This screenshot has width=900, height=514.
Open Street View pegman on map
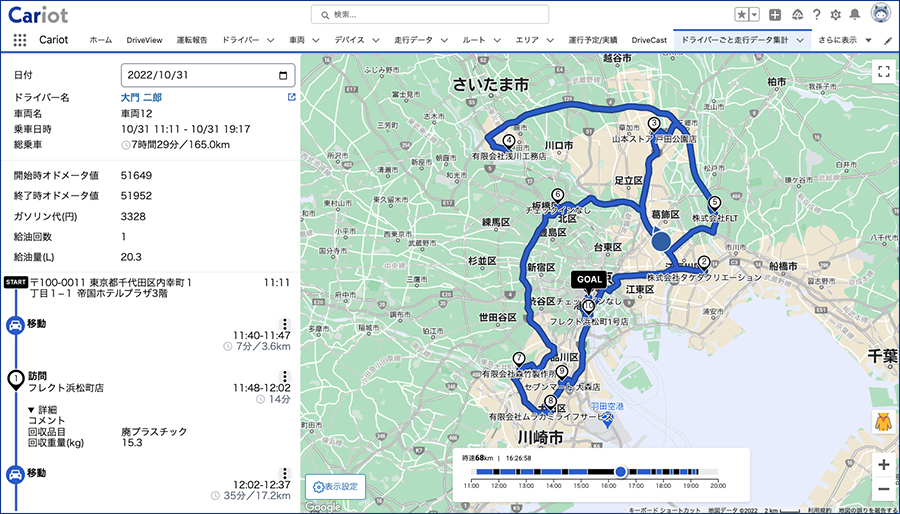click(883, 423)
